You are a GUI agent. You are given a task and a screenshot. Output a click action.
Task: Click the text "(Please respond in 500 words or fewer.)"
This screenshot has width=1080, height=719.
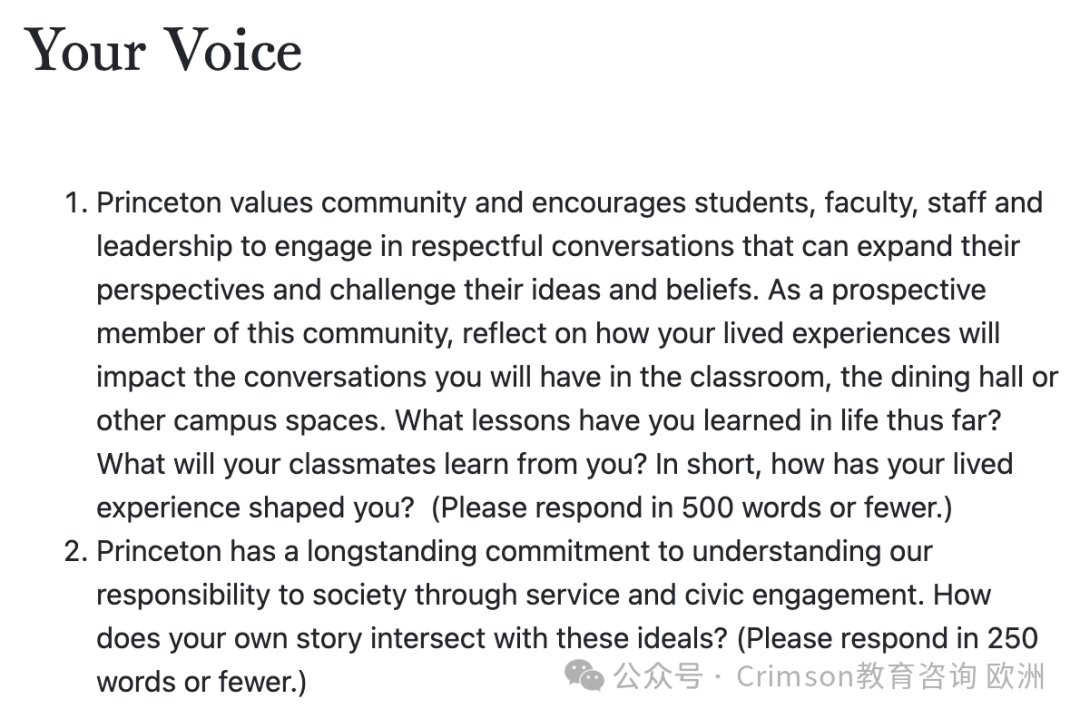tap(692, 508)
